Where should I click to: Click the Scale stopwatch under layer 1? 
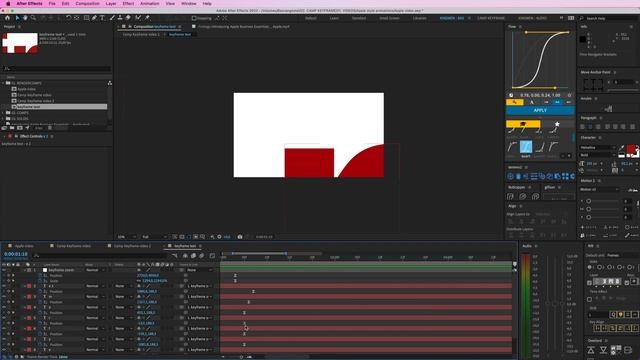tap(40, 281)
